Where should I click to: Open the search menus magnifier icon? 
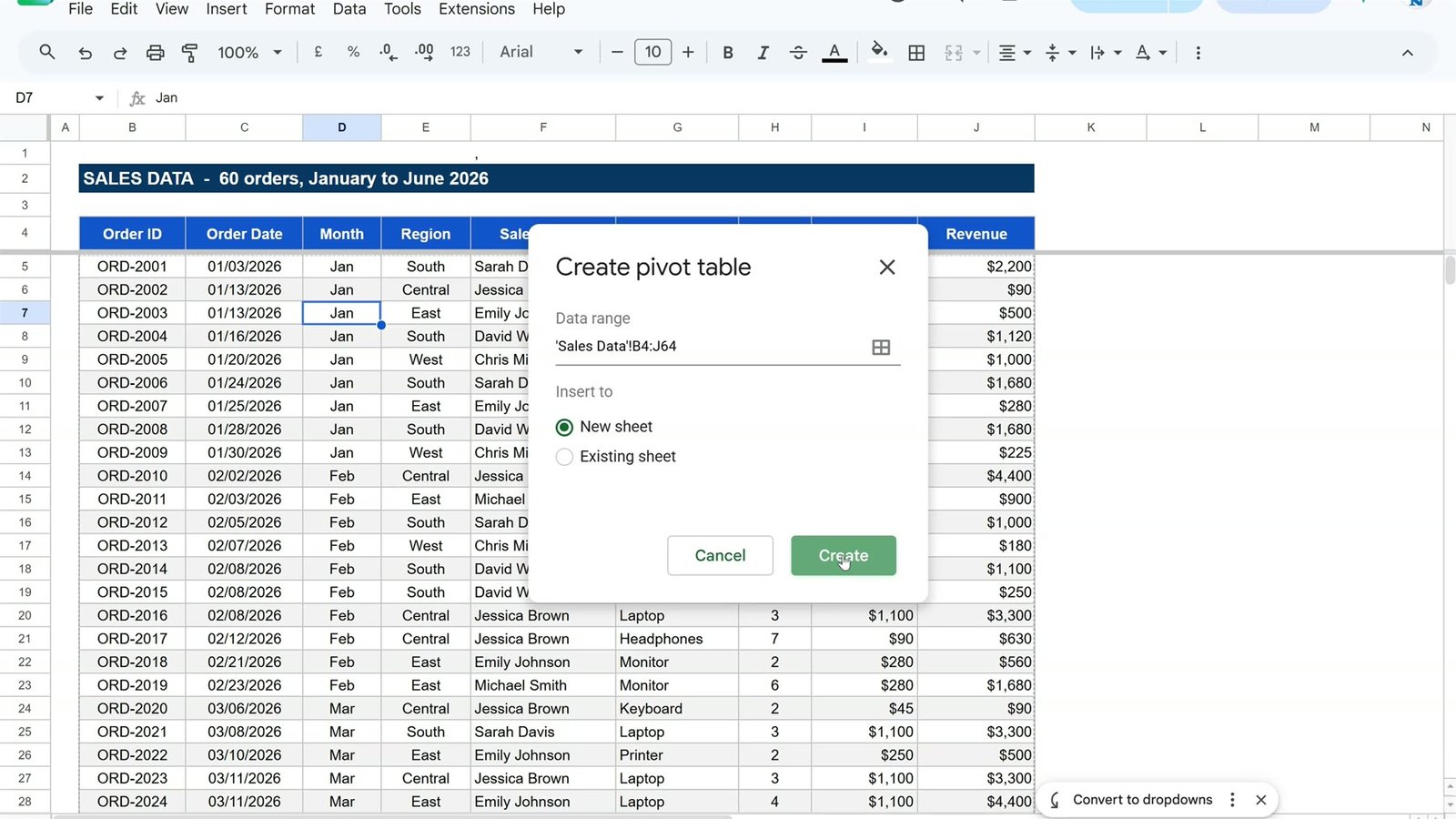[47, 53]
